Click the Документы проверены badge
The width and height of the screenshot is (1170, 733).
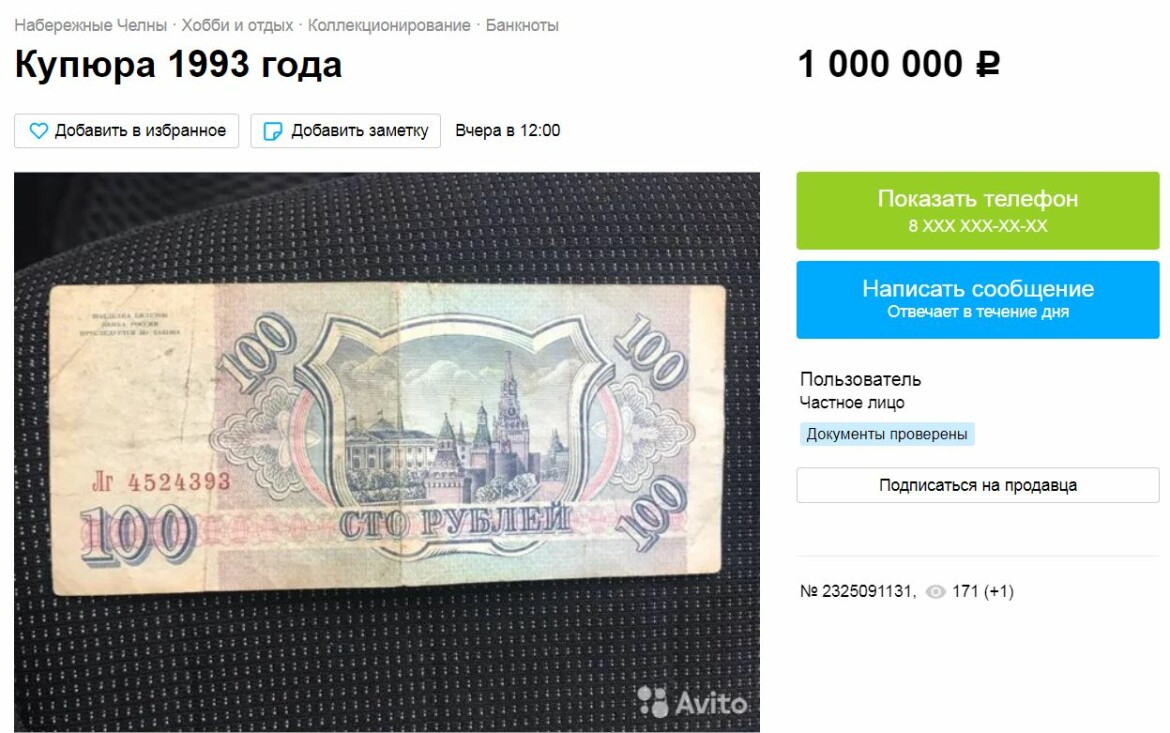tap(886, 434)
